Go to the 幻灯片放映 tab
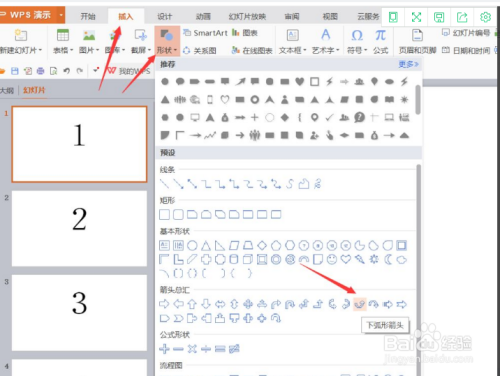500x376 pixels. coord(247,16)
